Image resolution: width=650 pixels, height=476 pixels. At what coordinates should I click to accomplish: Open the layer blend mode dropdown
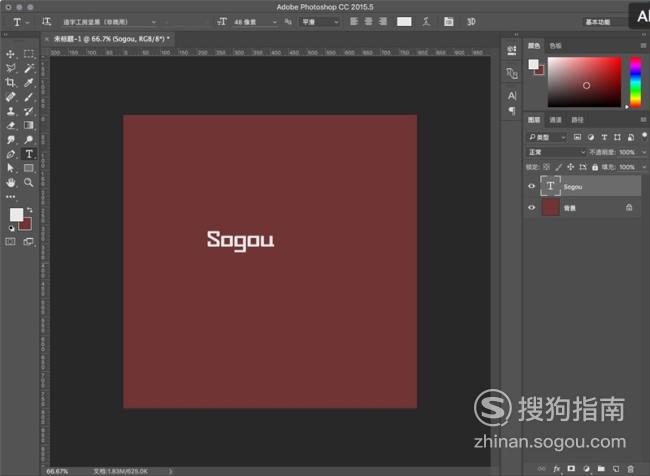pos(556,152)
